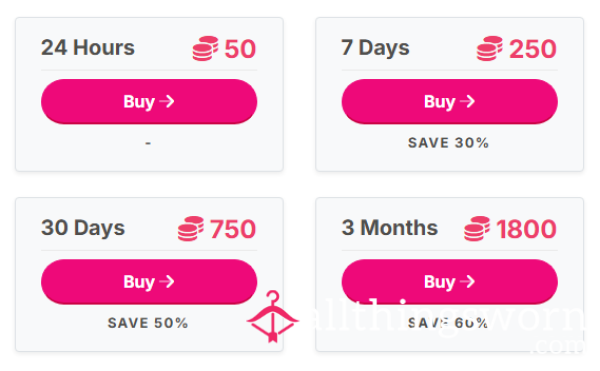Click the coin stack icon beside 1800
The width and height of the screenshot is (600, 371).
477,229
